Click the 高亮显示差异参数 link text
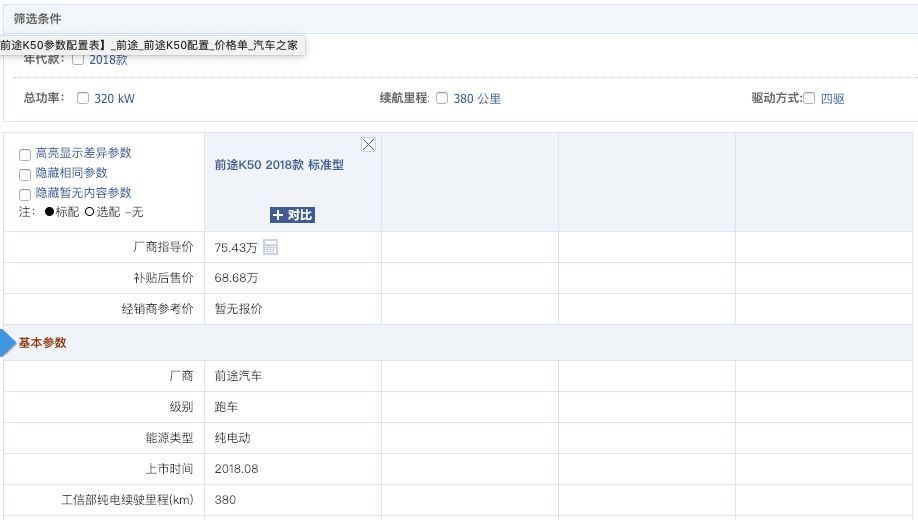 click(83, 153)
